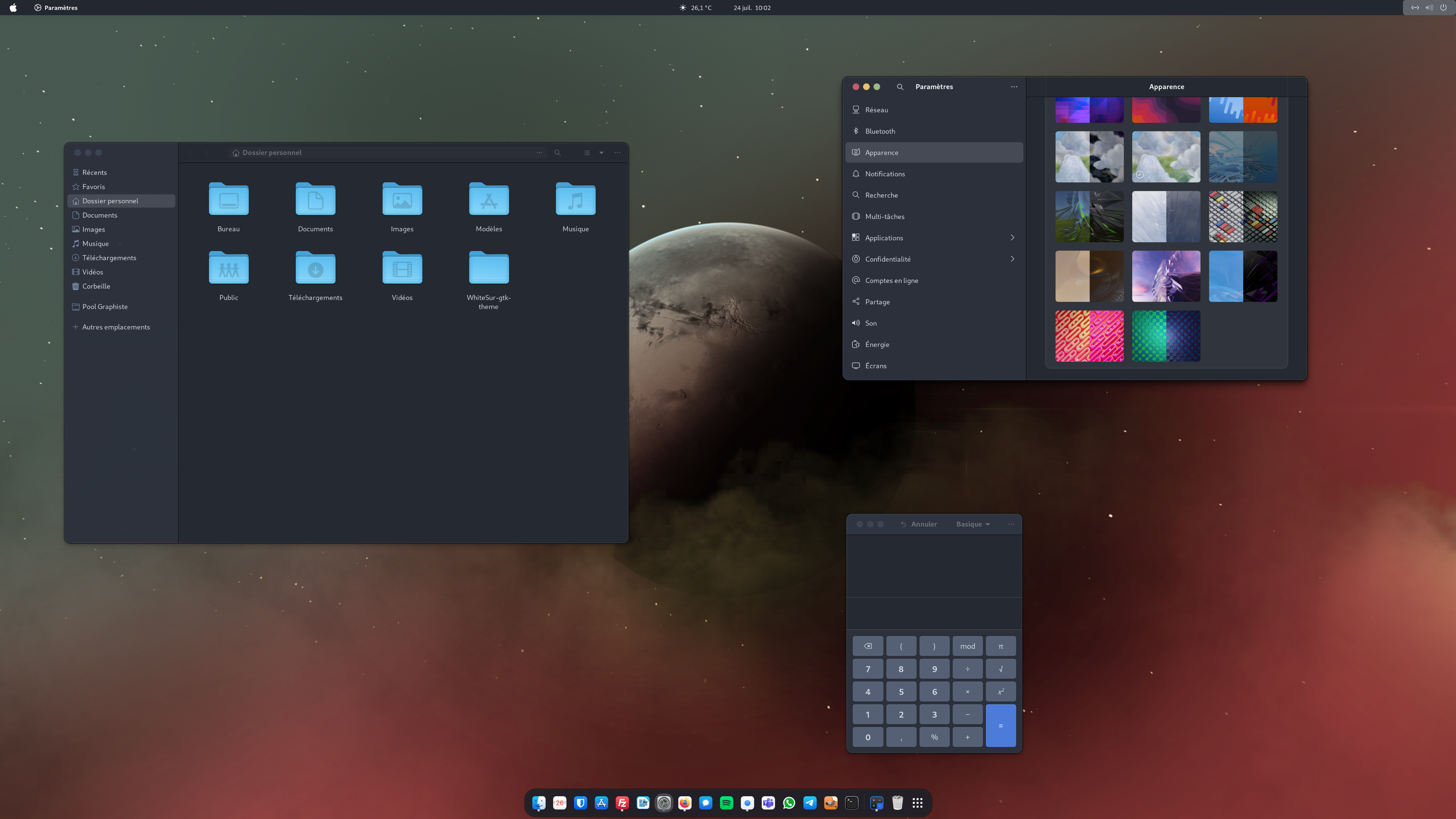
Task: Click the calculator equals button
Action: pyautogui.click(x=1001, y=726)
